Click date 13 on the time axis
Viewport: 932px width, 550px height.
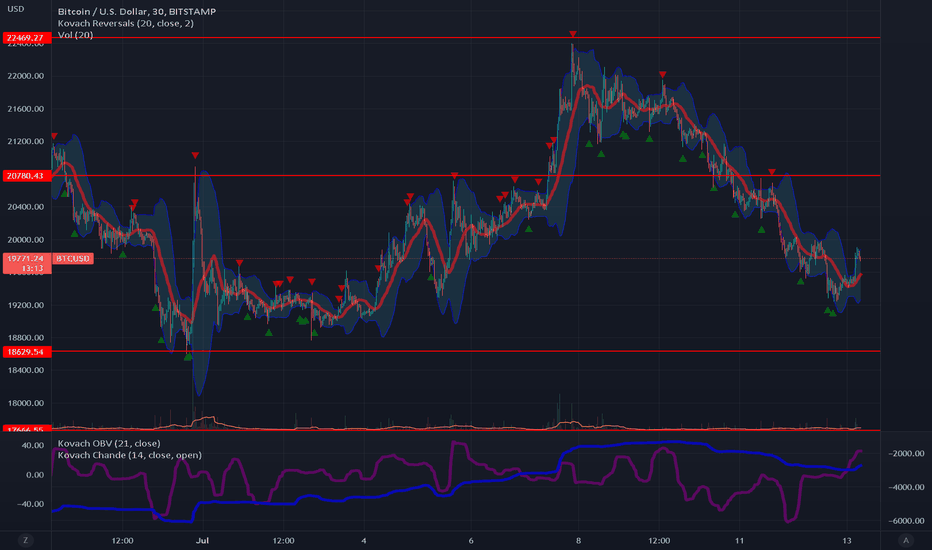click(846, 540)
